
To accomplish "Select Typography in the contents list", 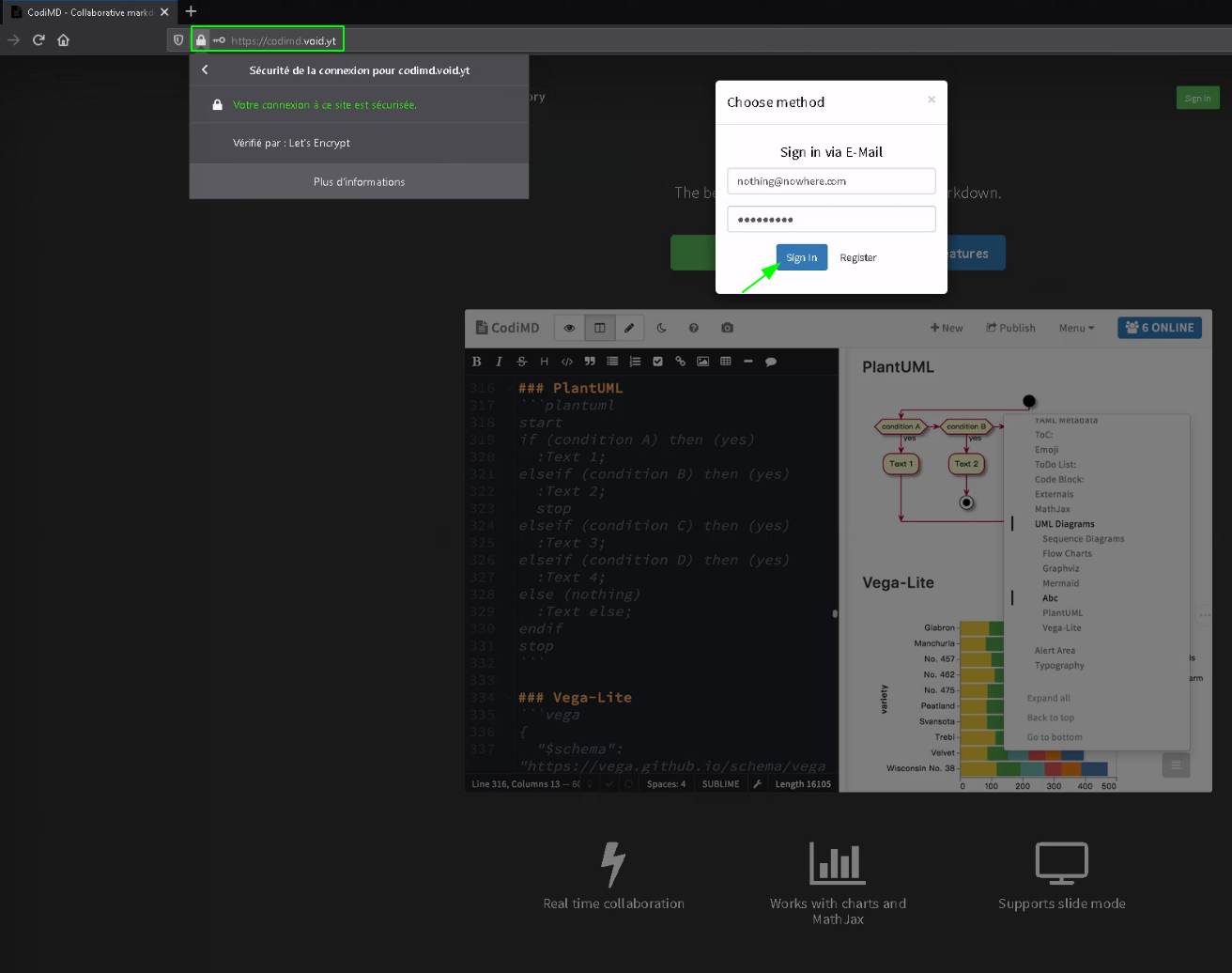I will click(x=1059, y=665).
